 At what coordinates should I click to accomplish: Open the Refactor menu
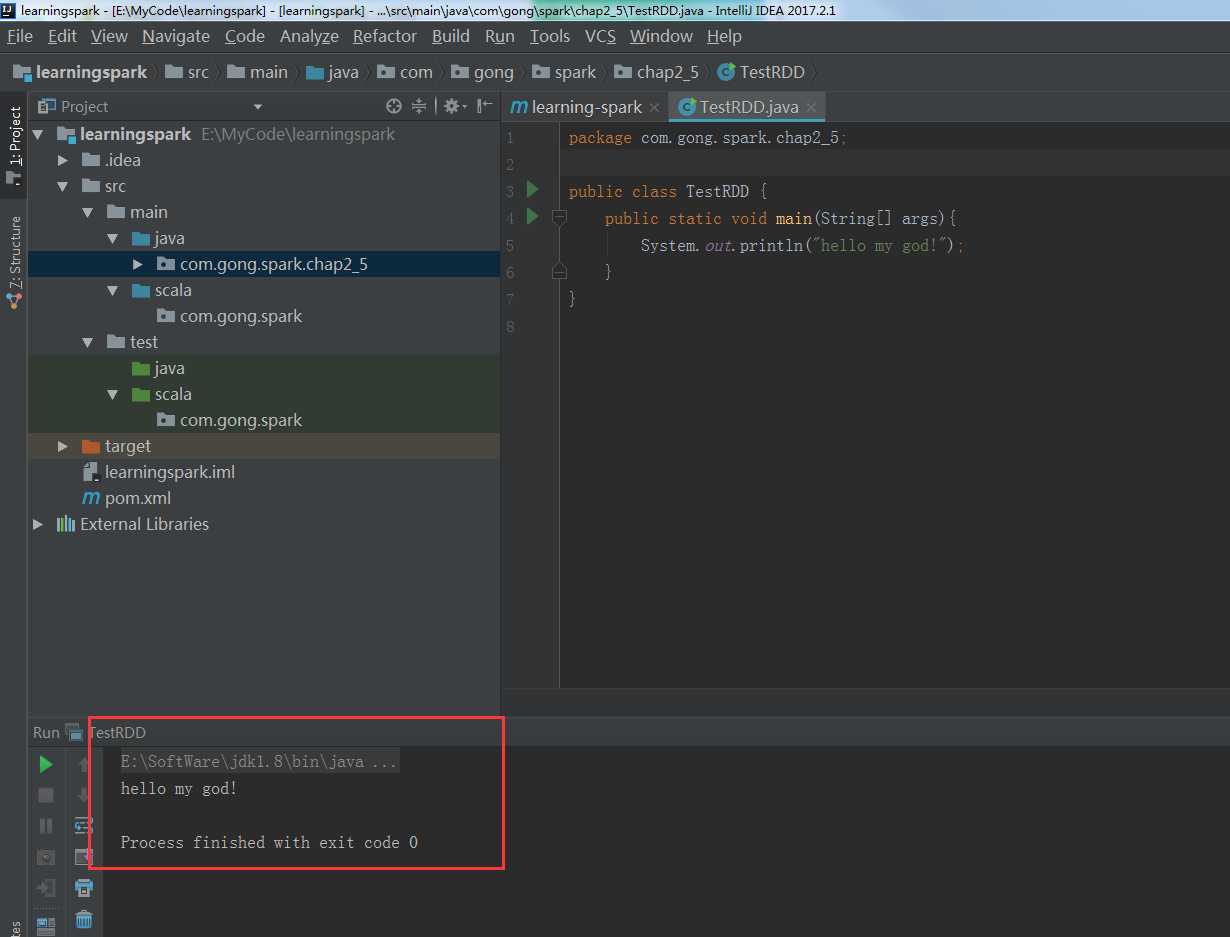click(x=385, y=36)
